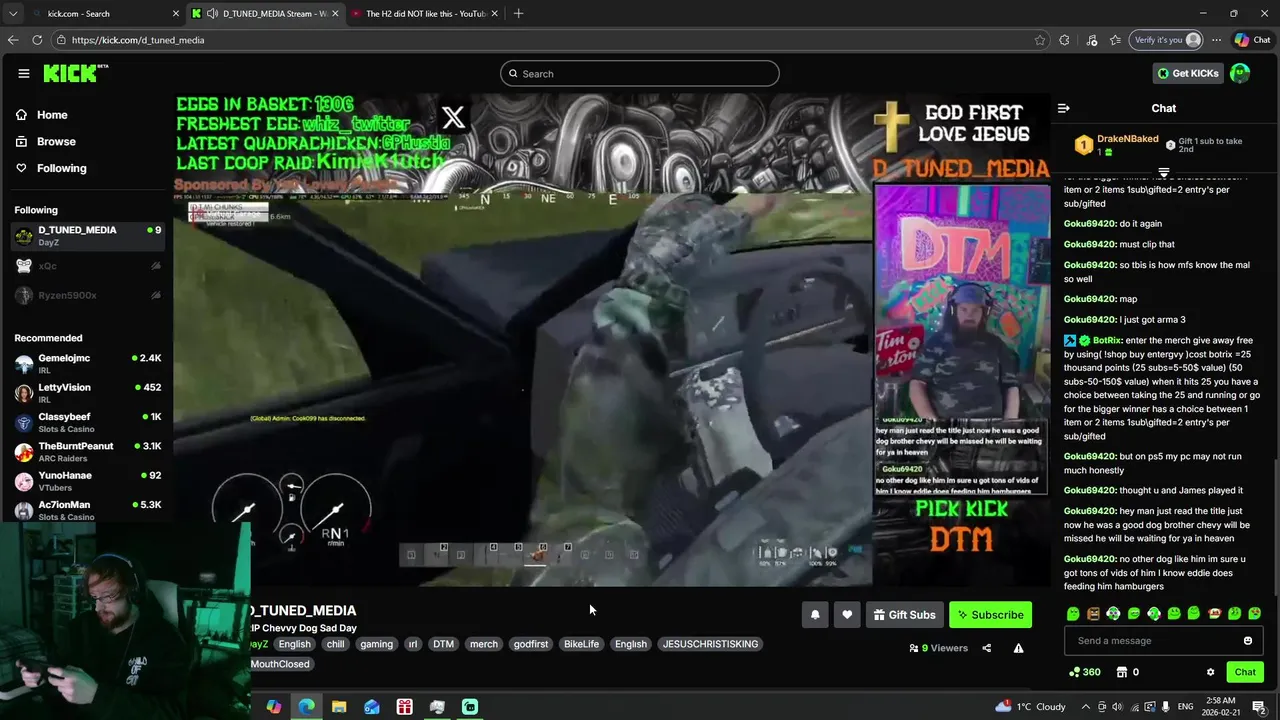
Task: Click the 'DTM' stream tag
Action: [443, 644]
